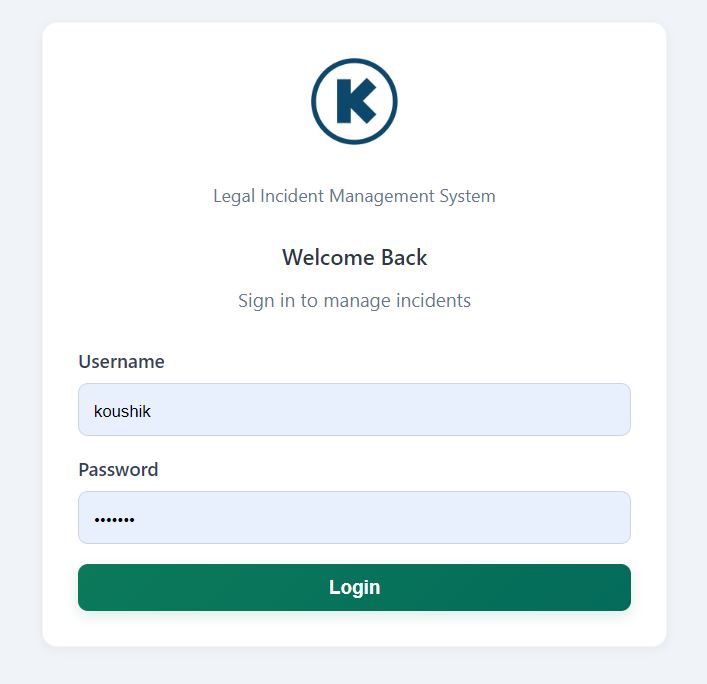Click the white "Login" text on button

click(354, 587)
